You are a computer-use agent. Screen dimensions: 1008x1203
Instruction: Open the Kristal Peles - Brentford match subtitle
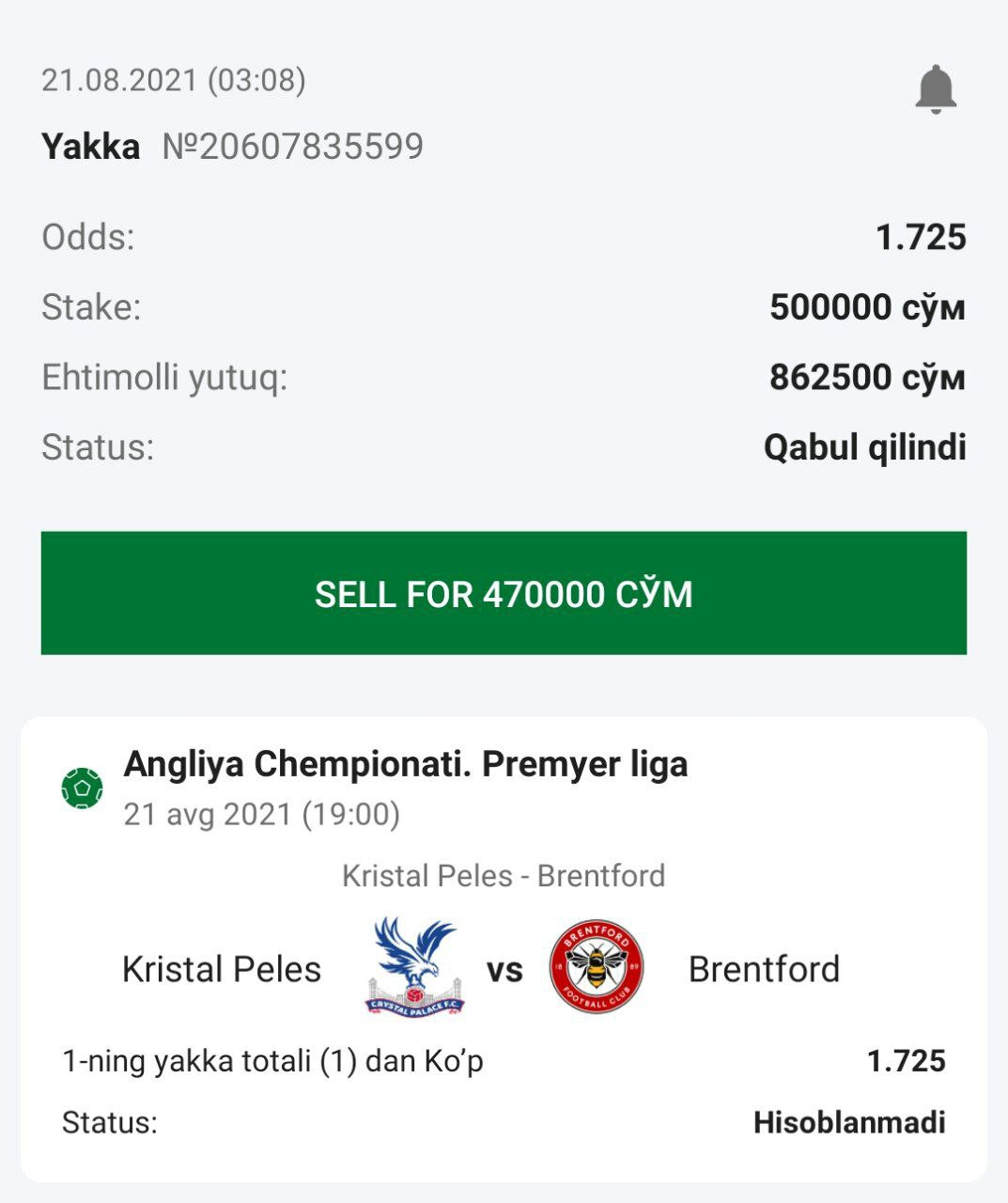504,876
